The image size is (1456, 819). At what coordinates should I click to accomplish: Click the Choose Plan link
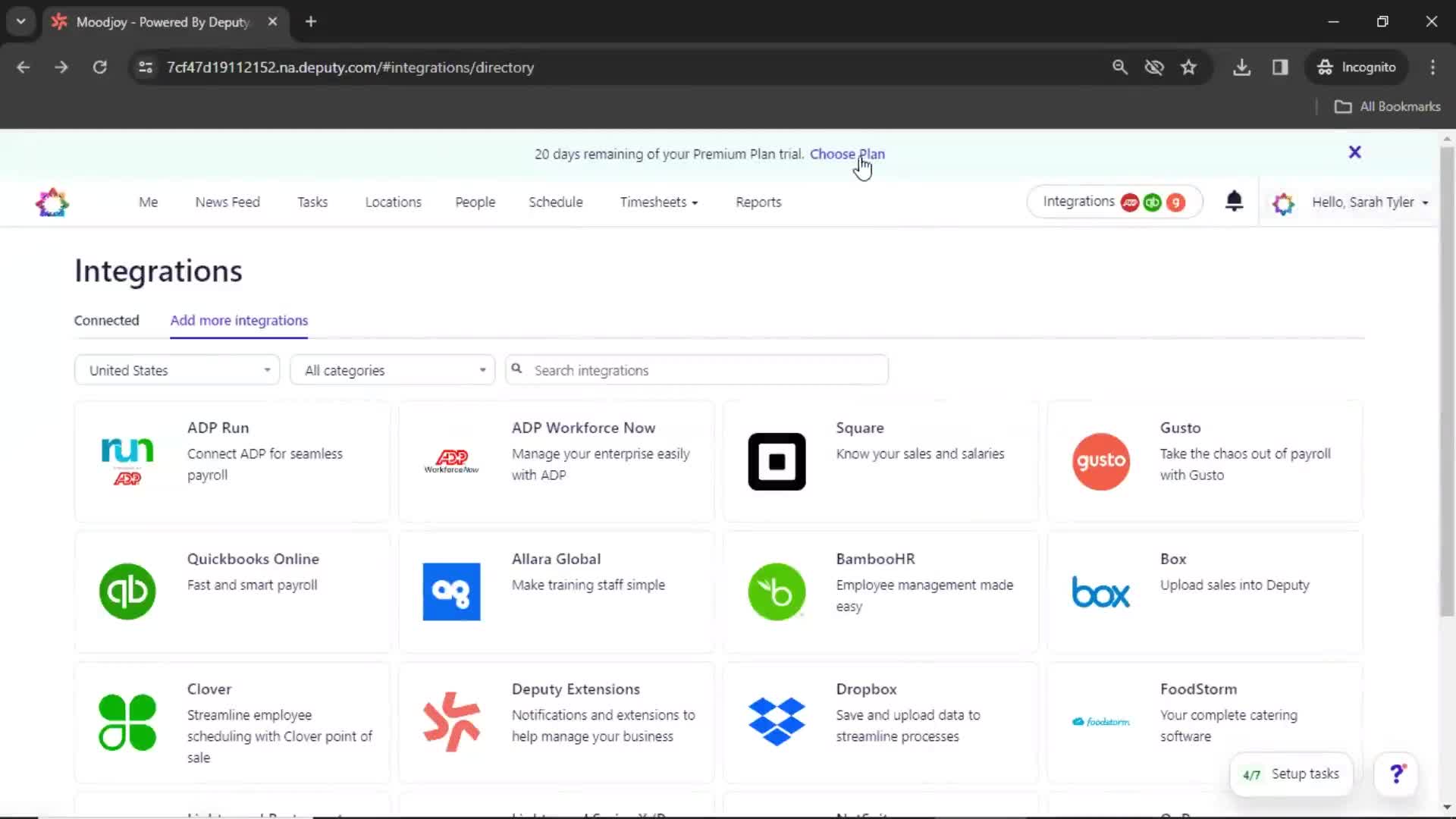coord(847,154)
